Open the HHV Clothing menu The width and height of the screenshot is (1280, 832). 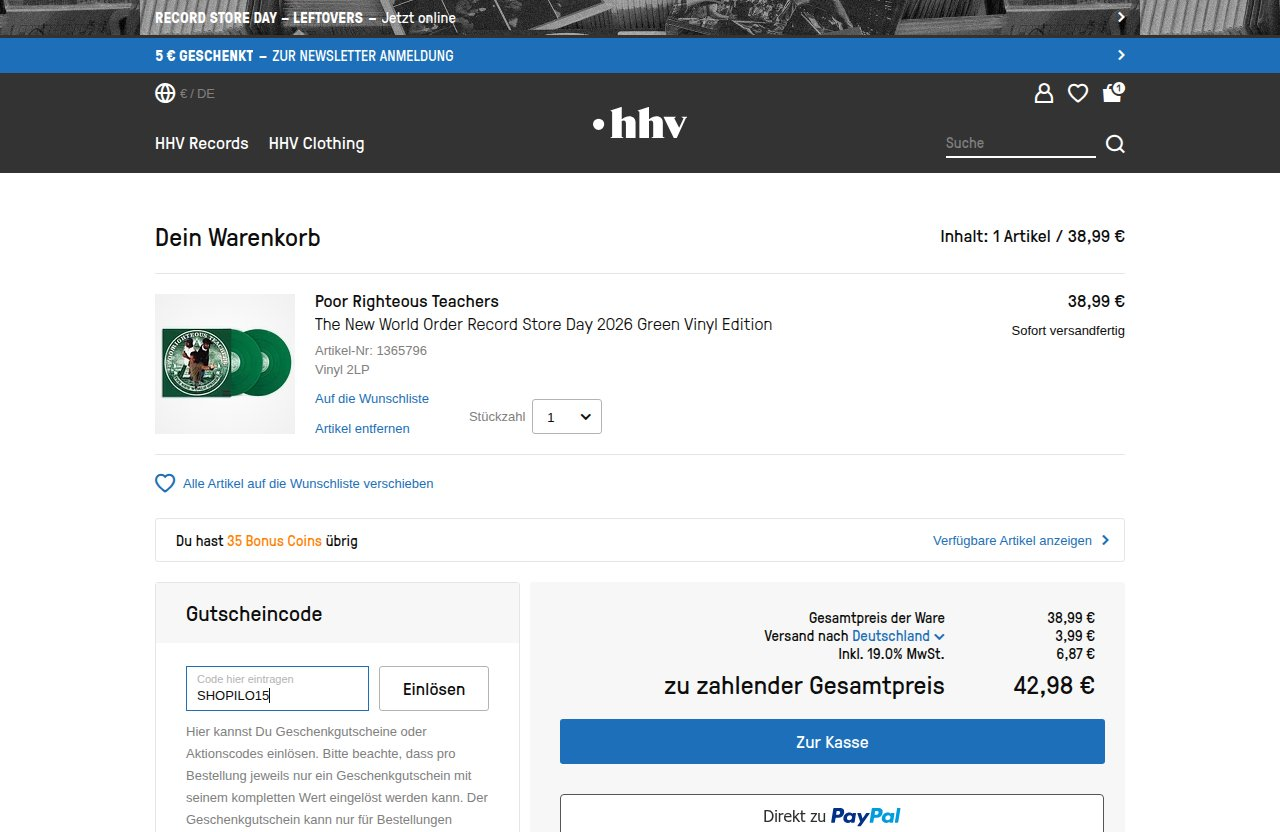click(x=316, y=143)
